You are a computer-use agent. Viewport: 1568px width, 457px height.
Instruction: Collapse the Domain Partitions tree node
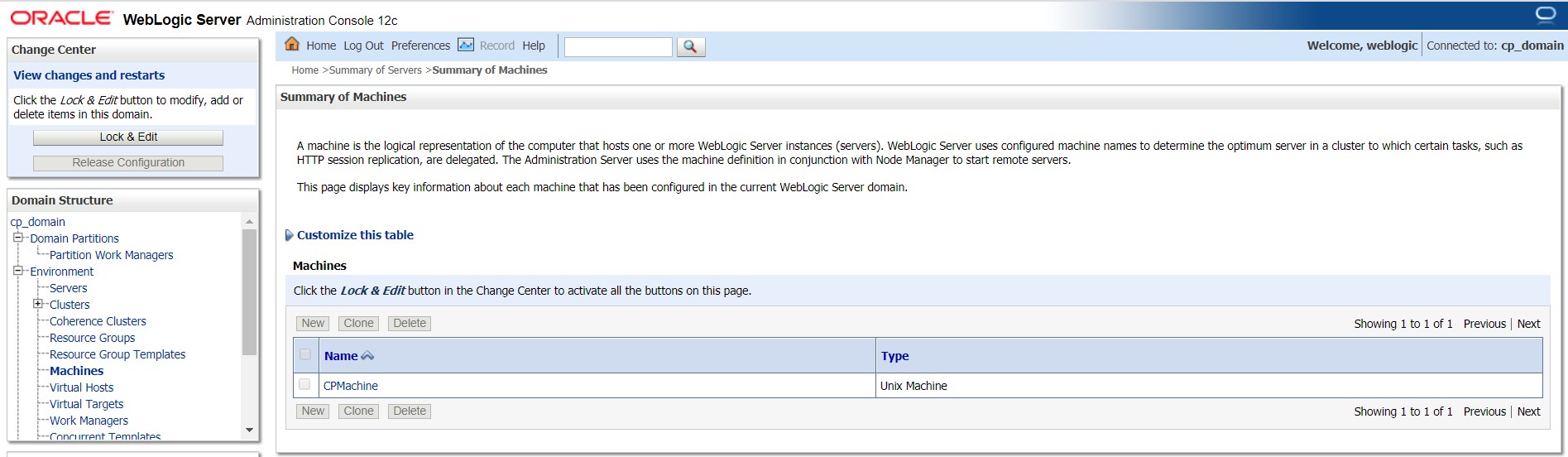[x=17, y=238]
